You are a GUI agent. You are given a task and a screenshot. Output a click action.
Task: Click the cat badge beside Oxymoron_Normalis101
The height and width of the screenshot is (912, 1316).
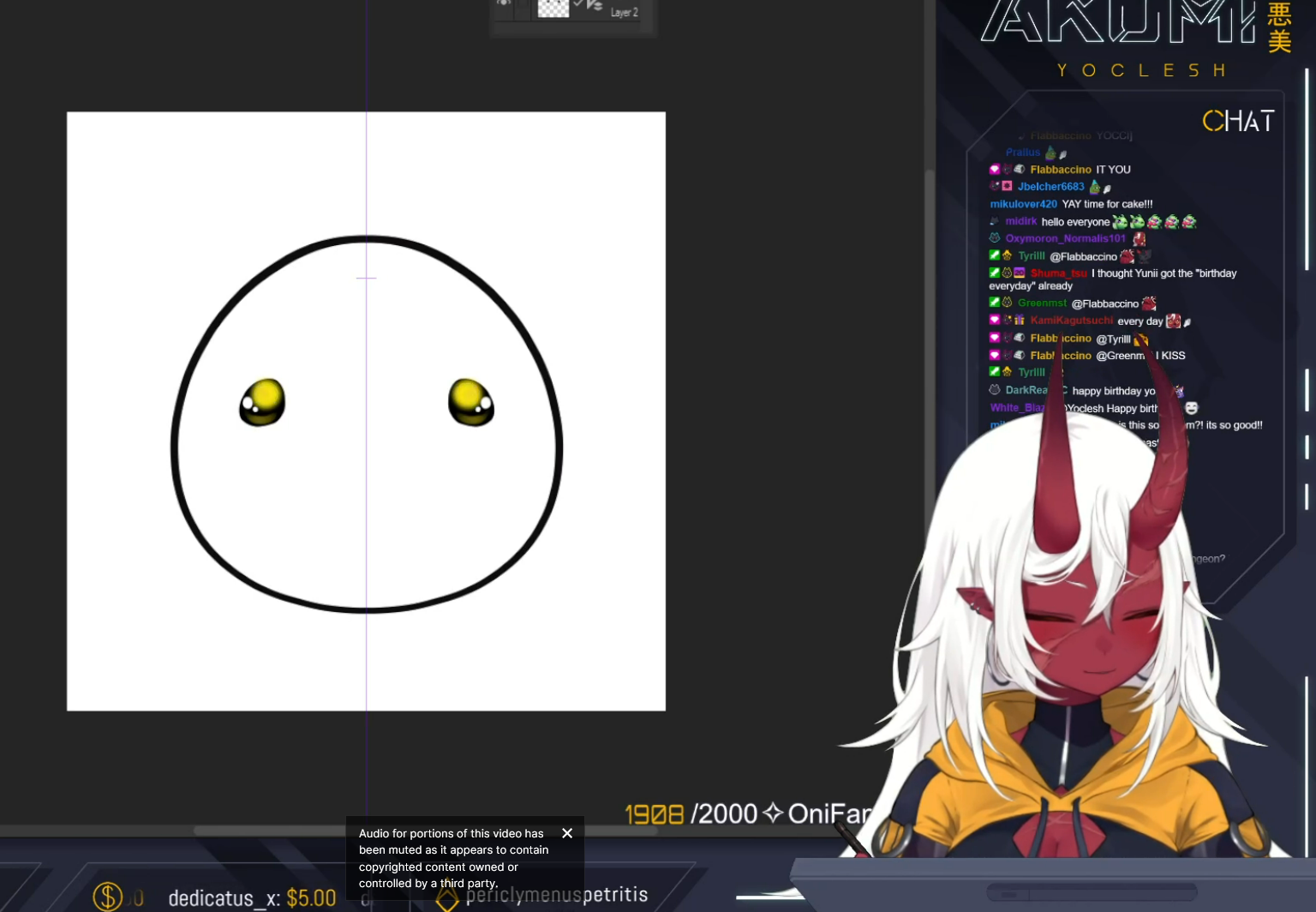pos(995,238)
